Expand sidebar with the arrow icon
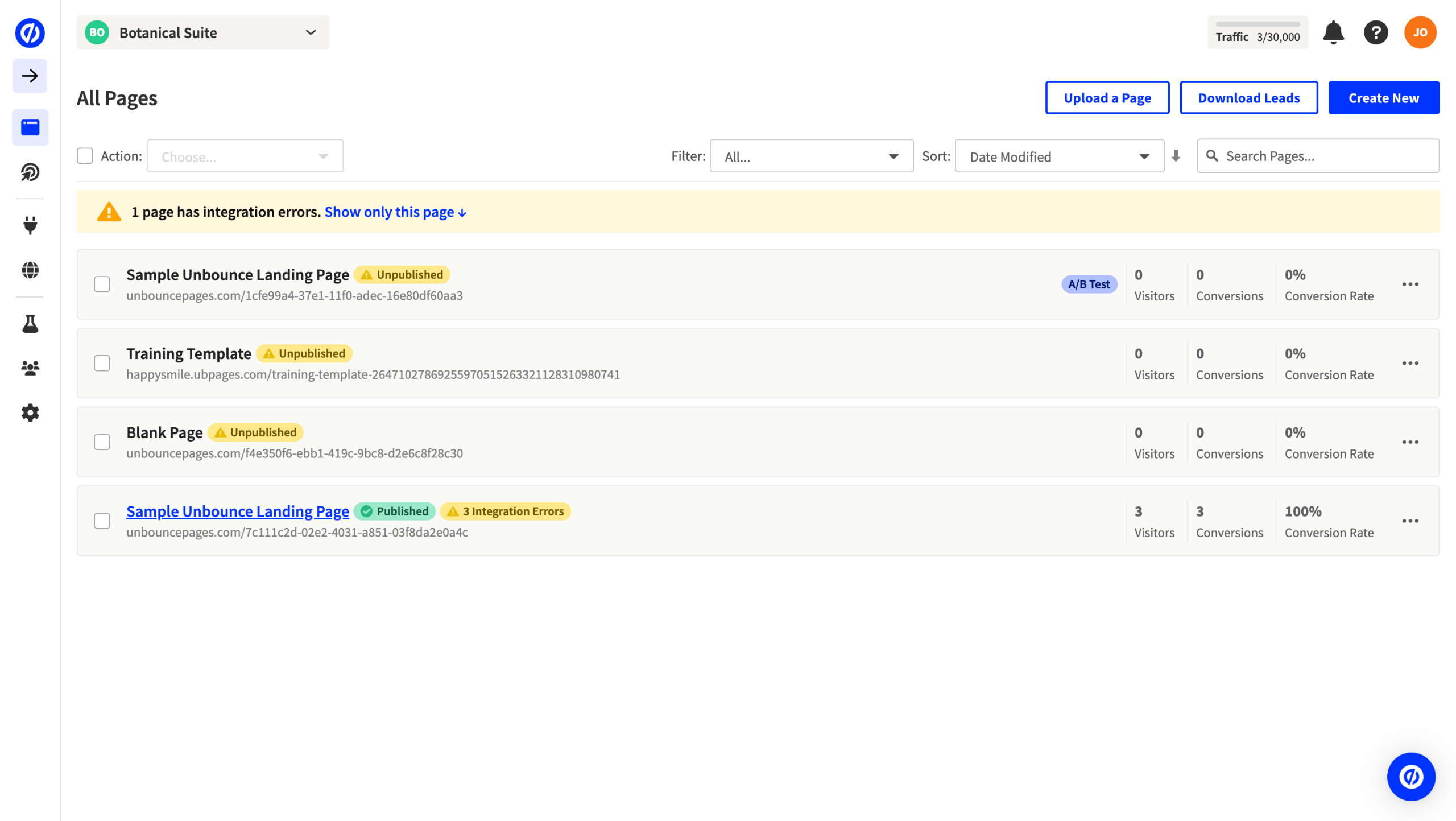The height and width of the screenshot is (821, 1456). 30,76
